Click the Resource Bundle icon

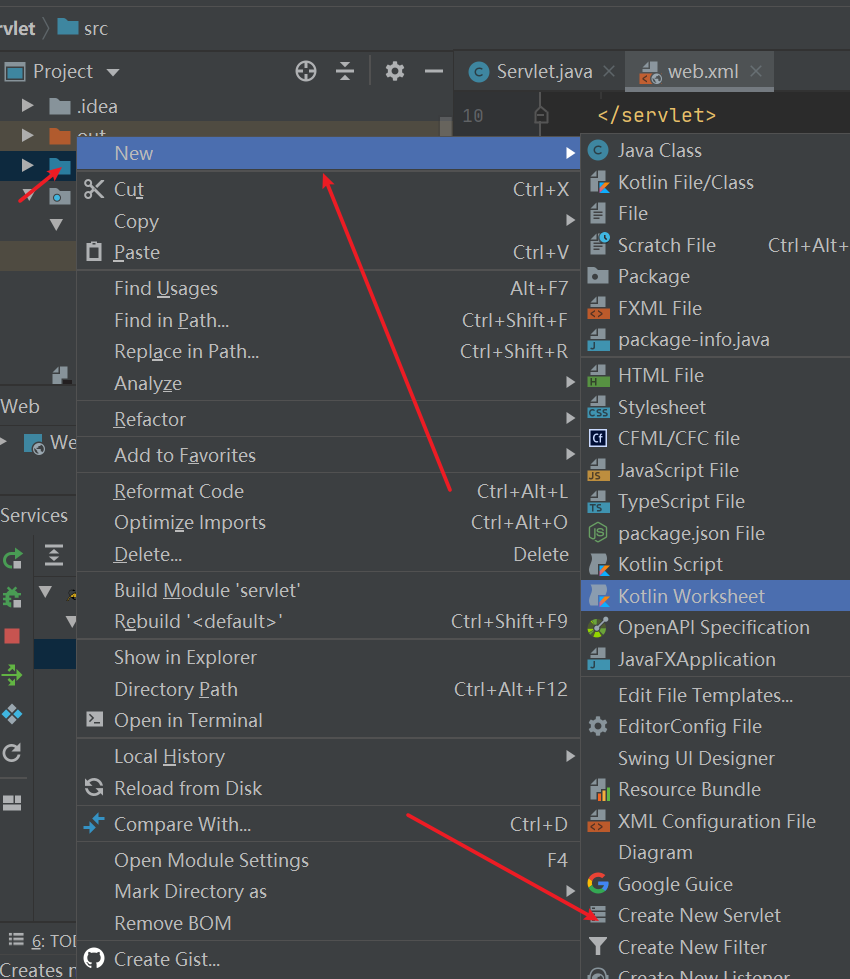pyautogui.click(x=599, y=790)
